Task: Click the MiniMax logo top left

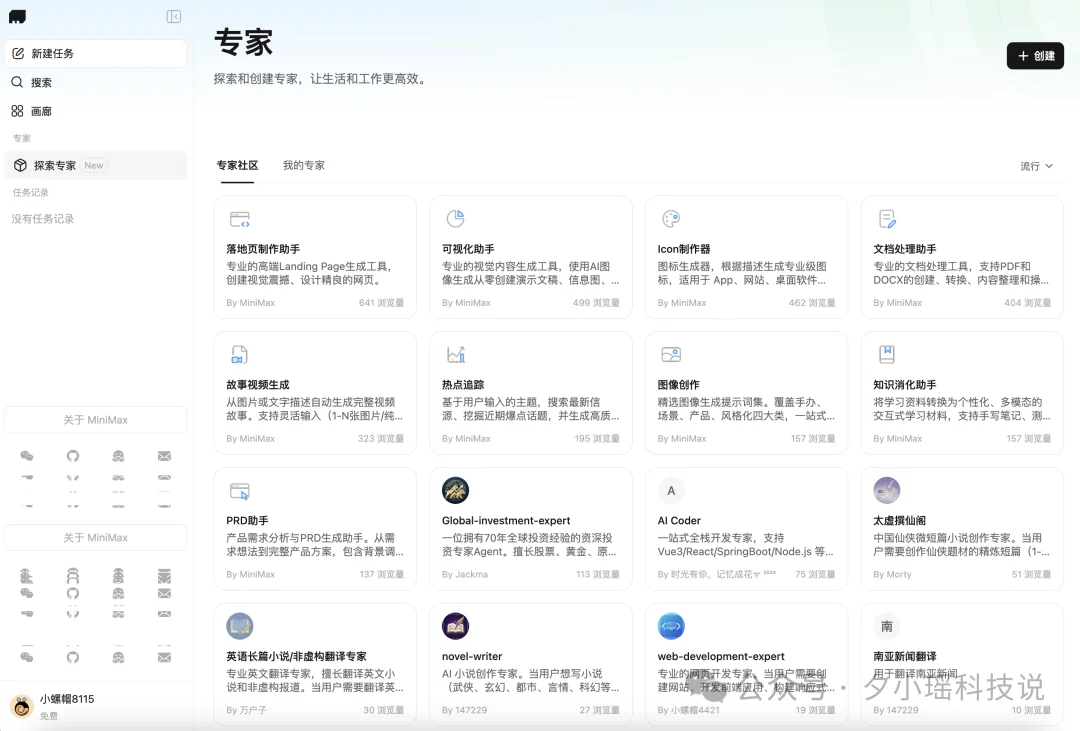Action: click(15, 16)
